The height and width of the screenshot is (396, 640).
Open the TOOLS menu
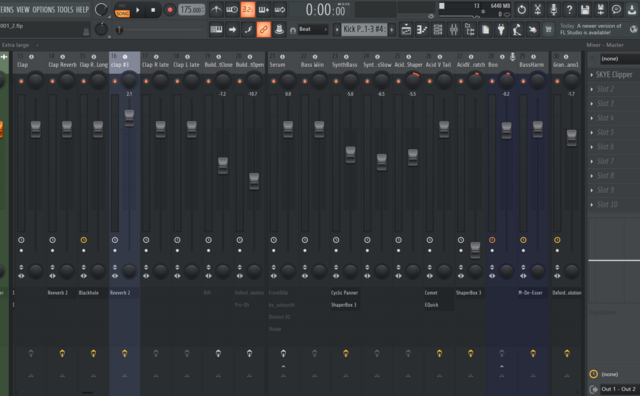[65, 9]
